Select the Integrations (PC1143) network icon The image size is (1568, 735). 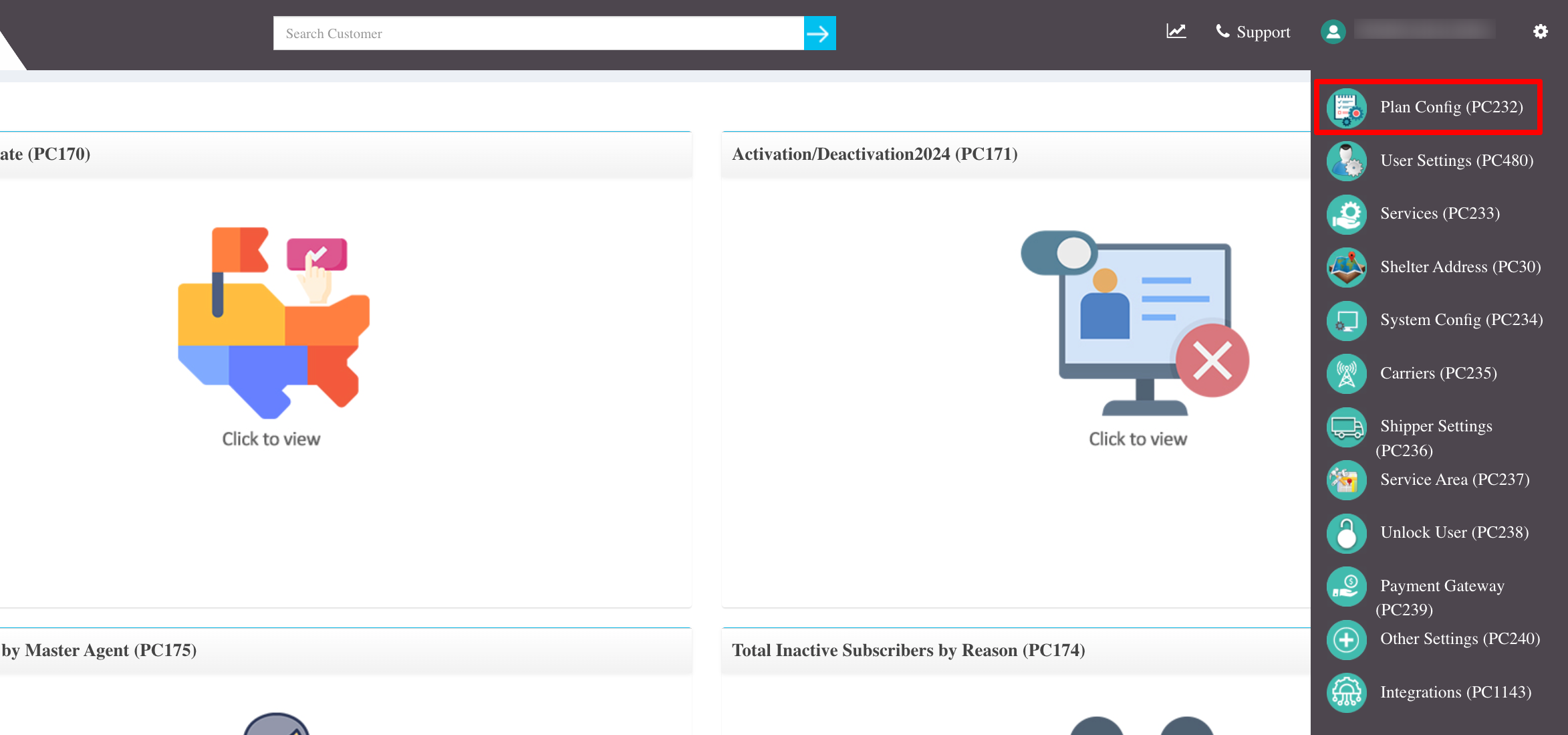point(1345,692)
